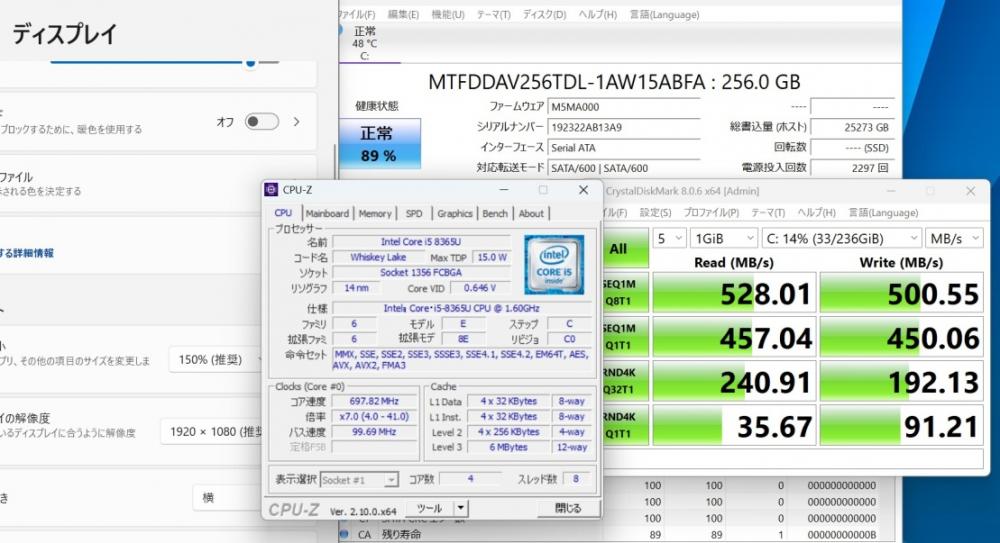Run the RND4K Q1T1 test
The height and width of the screenshot is (543, 1000).
point(625,425)
